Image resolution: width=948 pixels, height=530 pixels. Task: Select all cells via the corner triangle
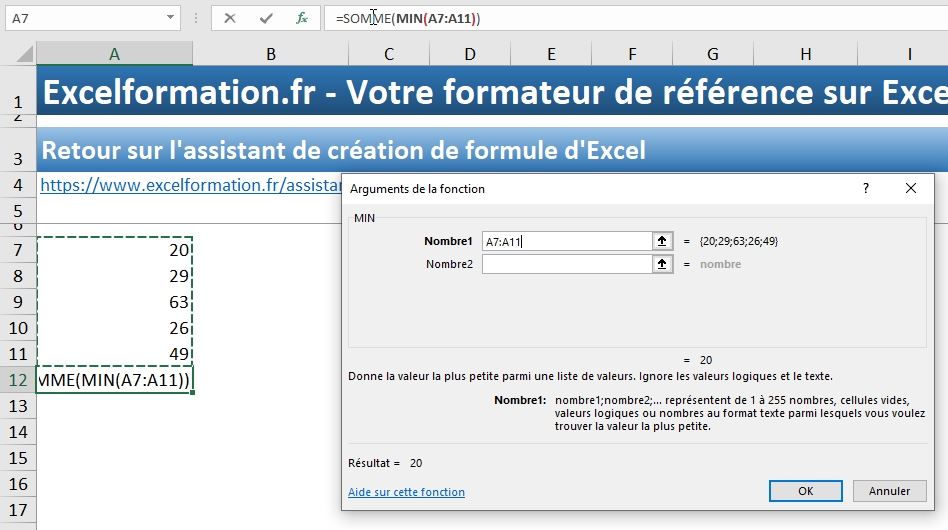pos(25,54)
